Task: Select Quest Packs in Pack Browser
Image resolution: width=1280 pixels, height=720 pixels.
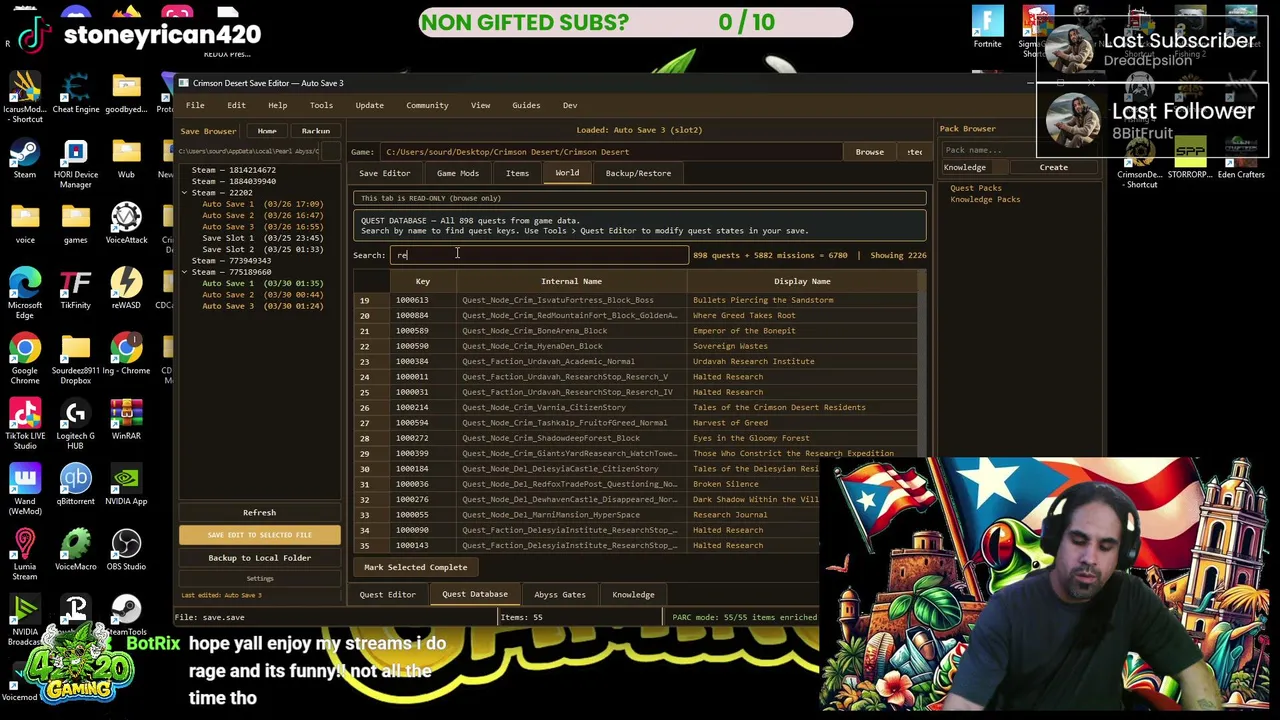Action: click(975, 188)
